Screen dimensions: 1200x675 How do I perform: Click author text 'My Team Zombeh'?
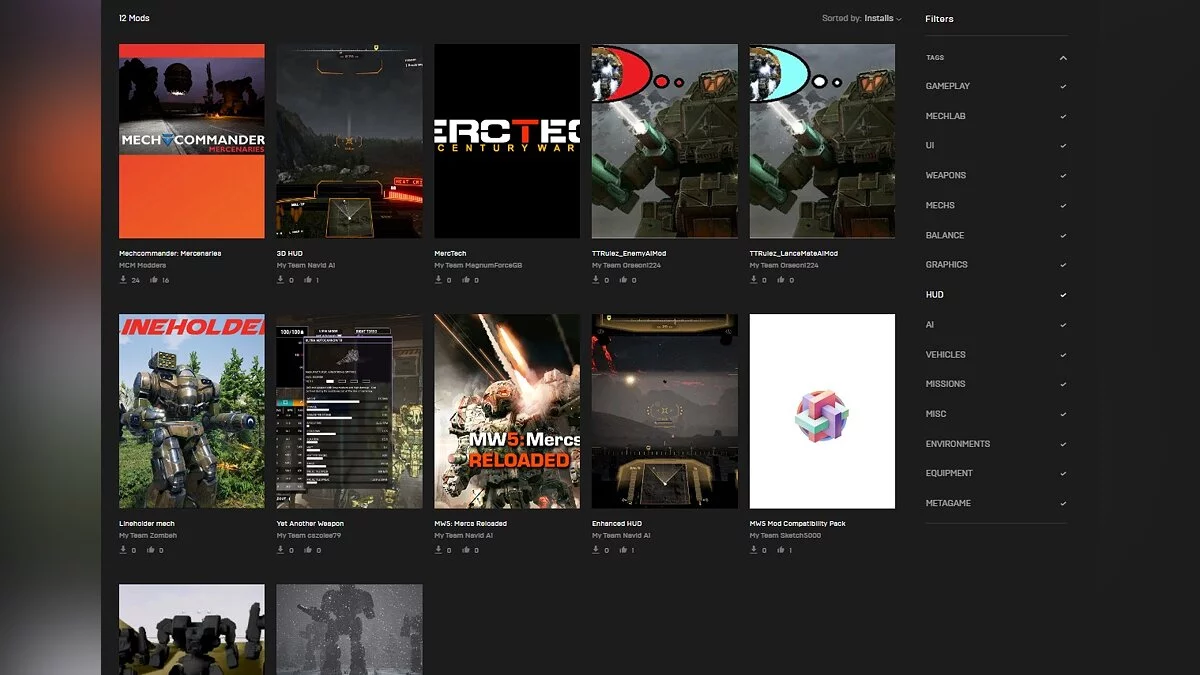148,536
